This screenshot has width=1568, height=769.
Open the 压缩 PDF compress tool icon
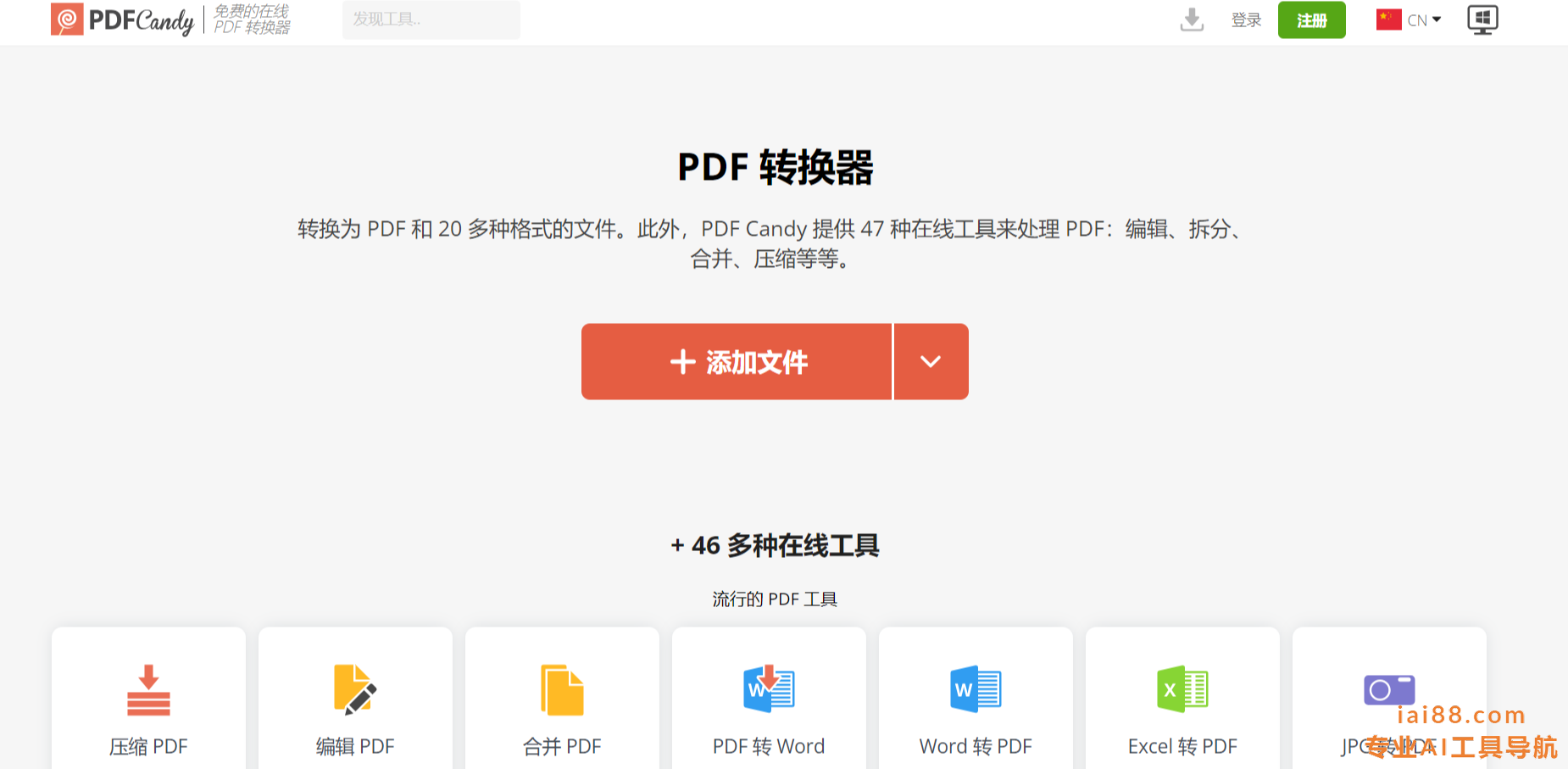(x=148, y=690)
